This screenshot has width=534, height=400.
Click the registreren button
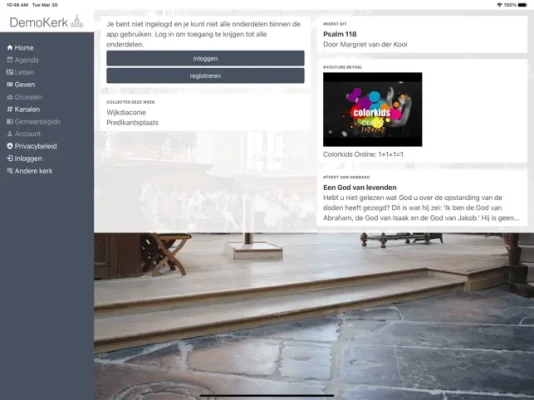point(205,76)
